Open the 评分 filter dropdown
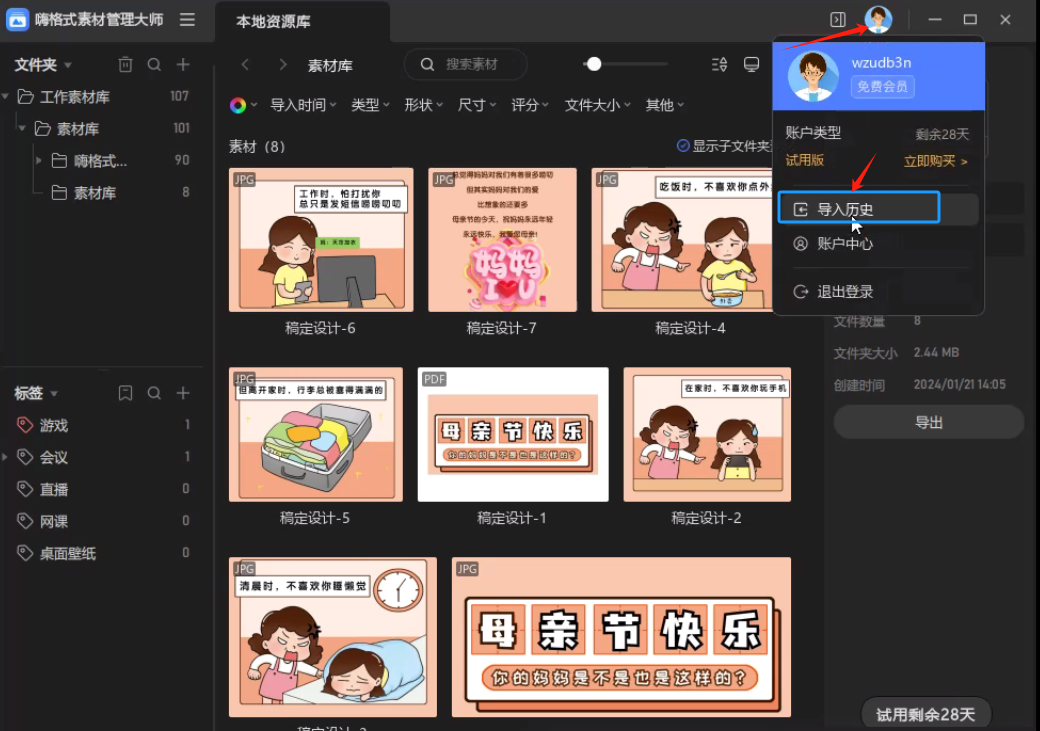1040x731 pixels. (529, 105)
